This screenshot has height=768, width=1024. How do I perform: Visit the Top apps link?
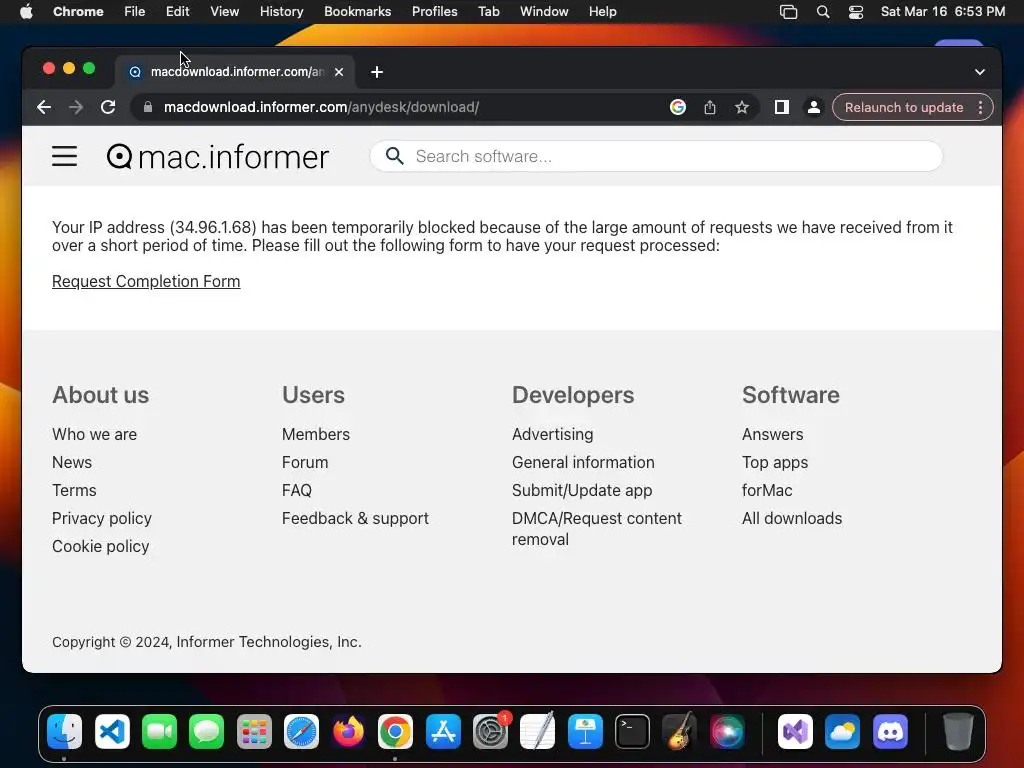pyautogui.click(x=775, y=462)
